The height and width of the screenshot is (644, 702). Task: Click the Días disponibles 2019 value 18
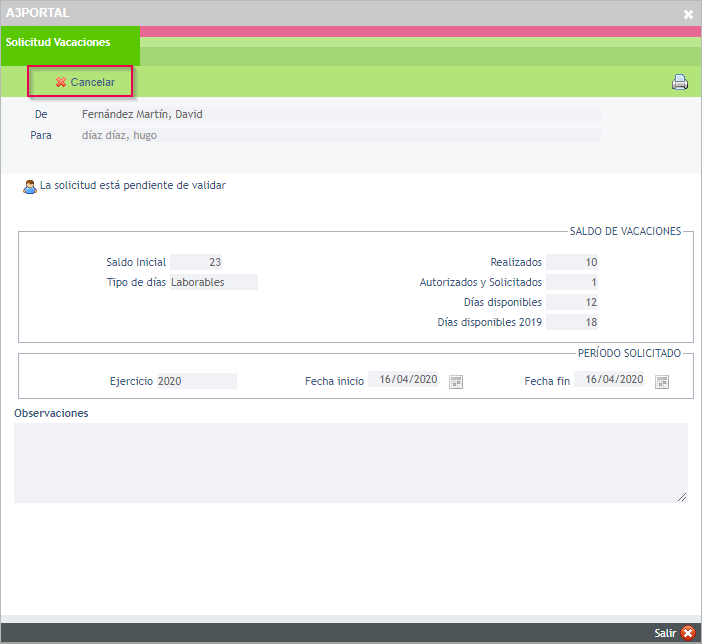[x=572, y=322]
